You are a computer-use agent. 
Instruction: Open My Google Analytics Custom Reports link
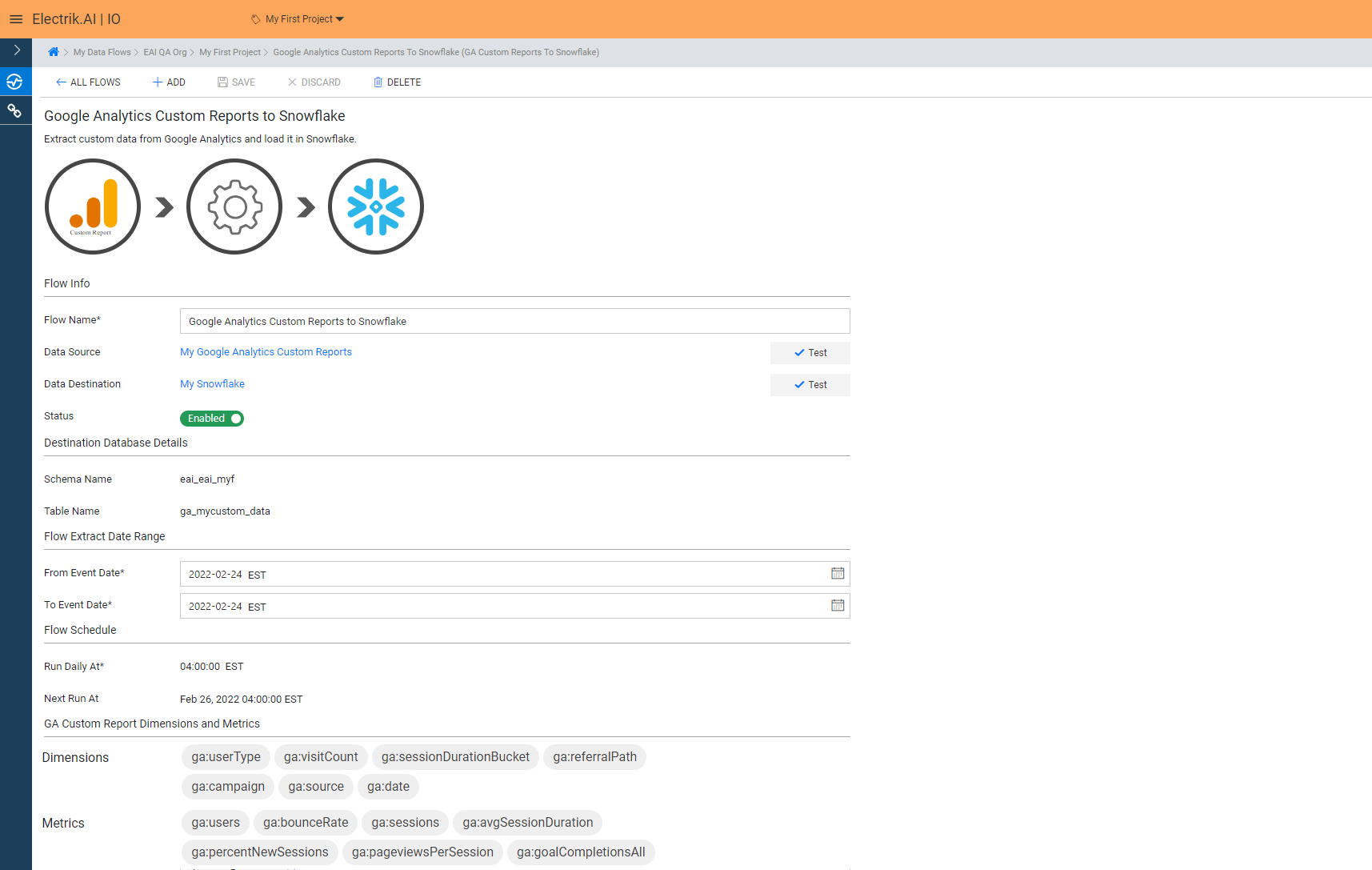(266, 351)
